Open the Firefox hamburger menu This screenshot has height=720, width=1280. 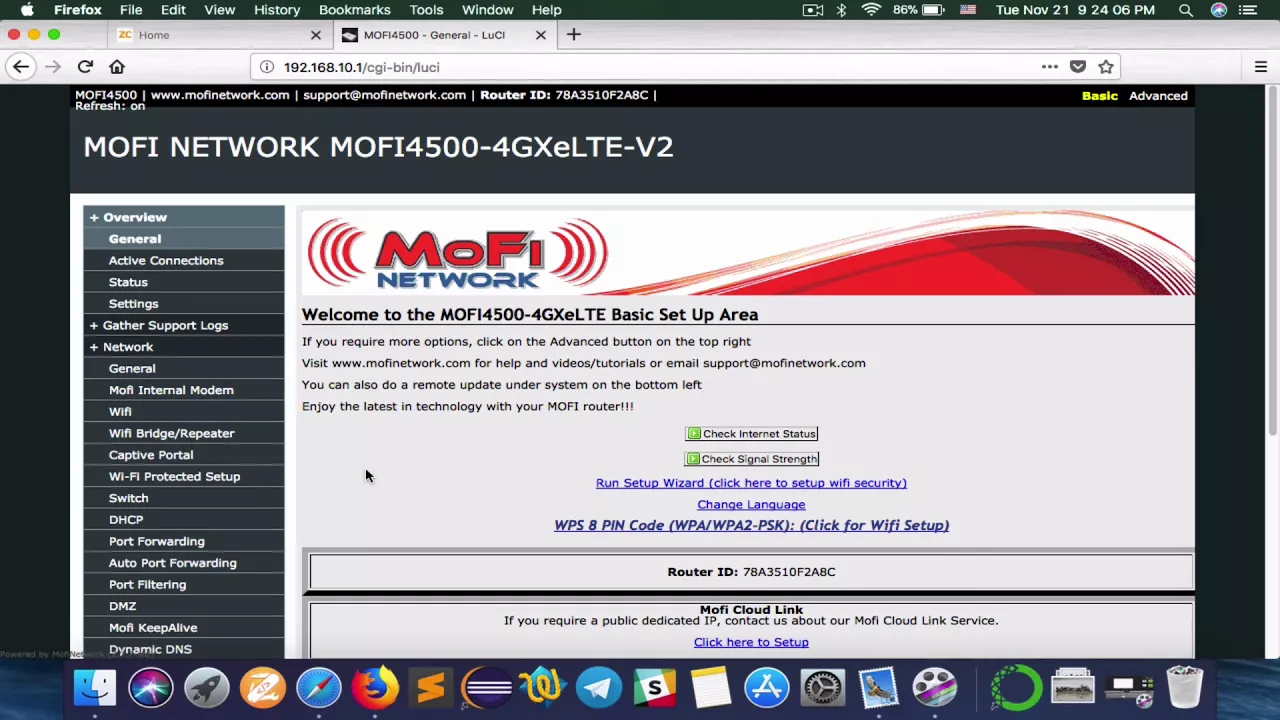pyautogui.click(x=1260, y=67)
